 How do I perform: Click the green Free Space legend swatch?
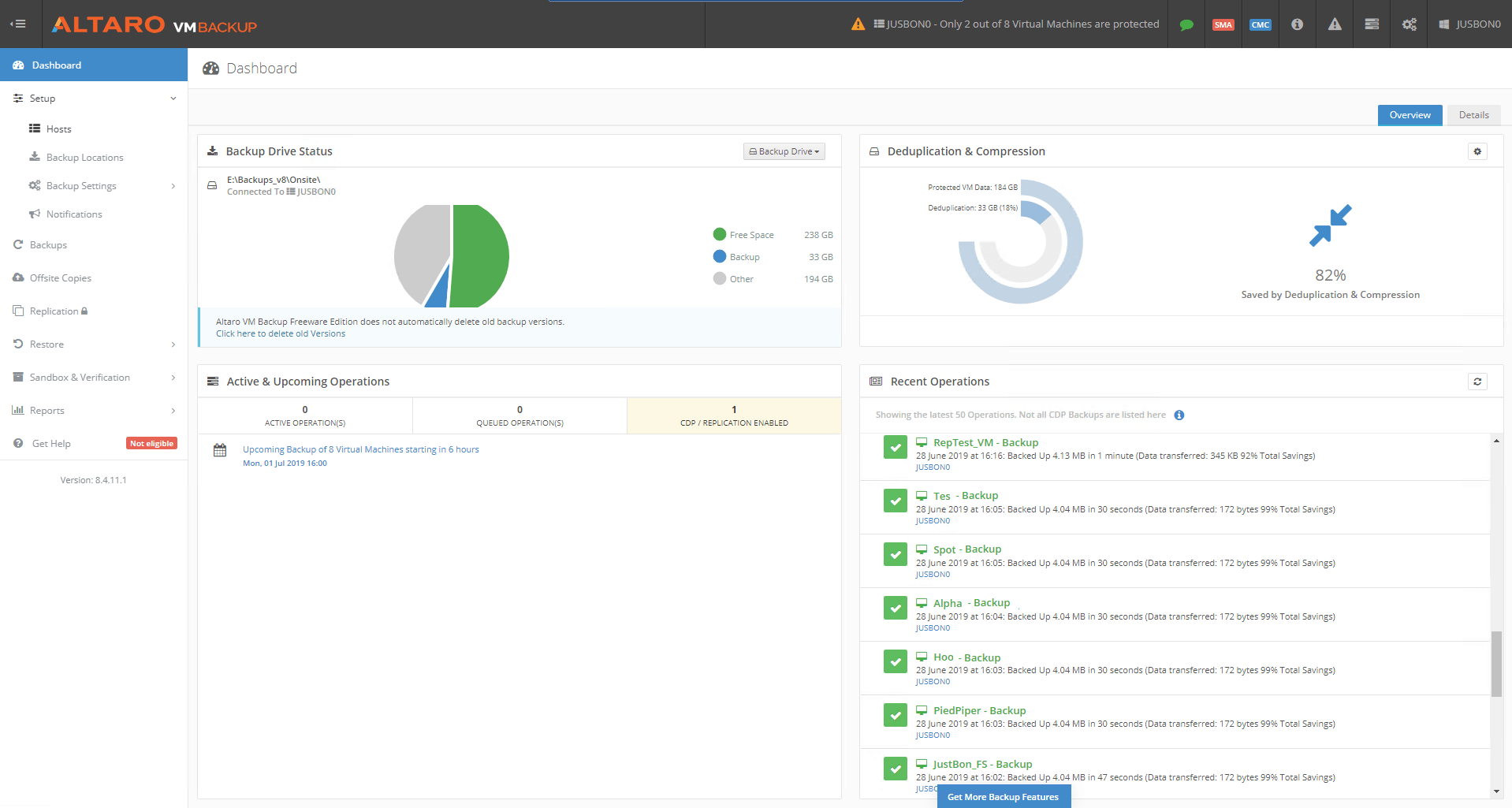(x=719, y=235)
